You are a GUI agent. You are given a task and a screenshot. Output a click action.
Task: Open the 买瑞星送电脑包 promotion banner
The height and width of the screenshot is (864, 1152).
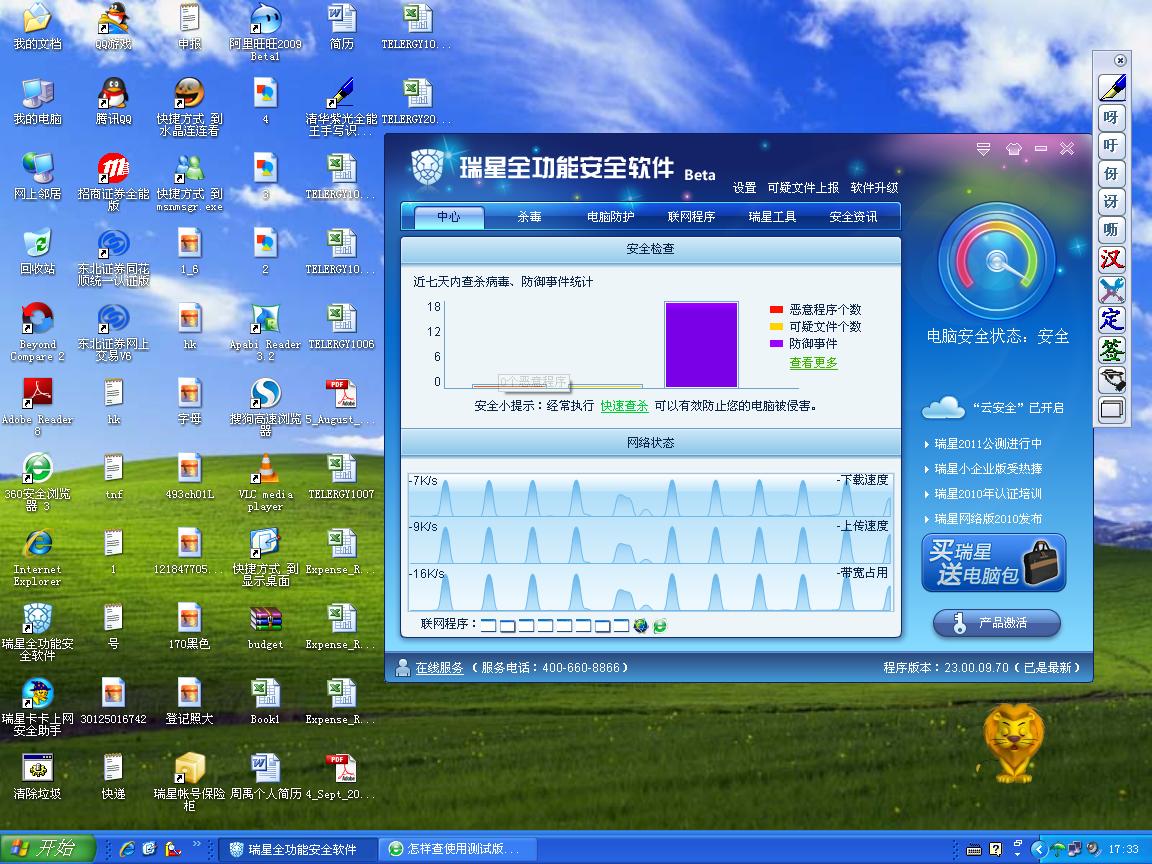tap(993, 563)
